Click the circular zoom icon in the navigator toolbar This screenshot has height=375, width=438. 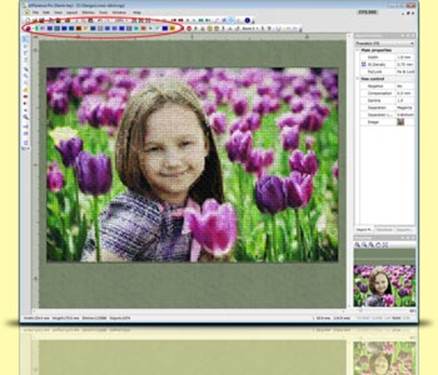(x=378, y=245)
